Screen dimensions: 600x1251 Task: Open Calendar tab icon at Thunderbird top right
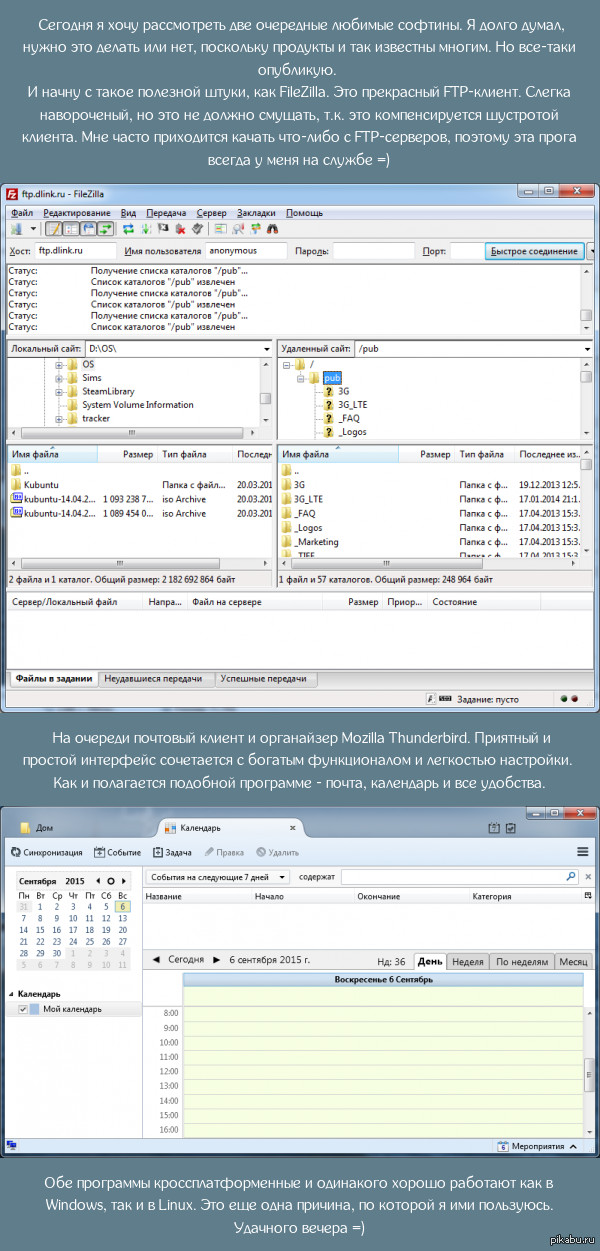coord(493,828)
